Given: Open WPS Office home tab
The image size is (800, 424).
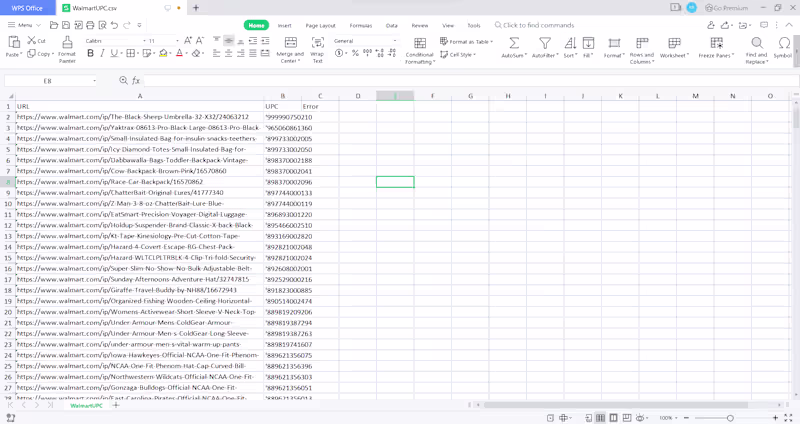Looking at the screenshot, I should 28,8.
